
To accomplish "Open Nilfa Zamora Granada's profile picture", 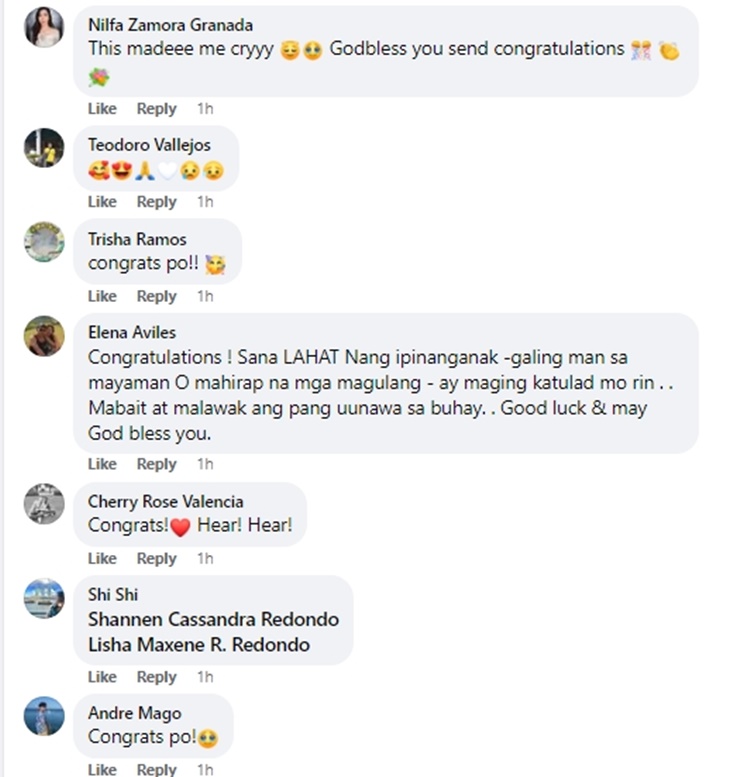I will pos(44,27).
